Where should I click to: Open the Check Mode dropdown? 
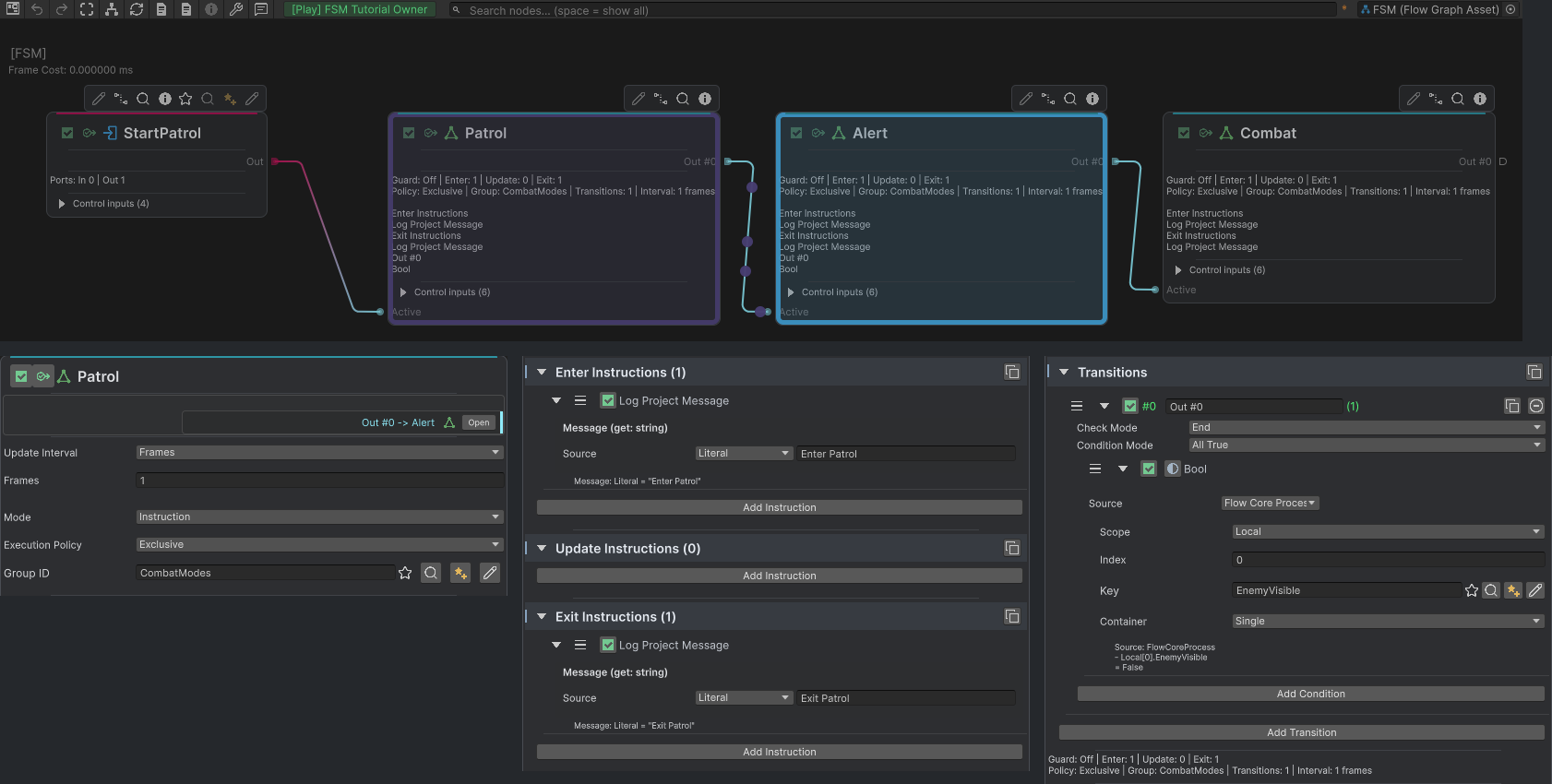pos(1367,427)
